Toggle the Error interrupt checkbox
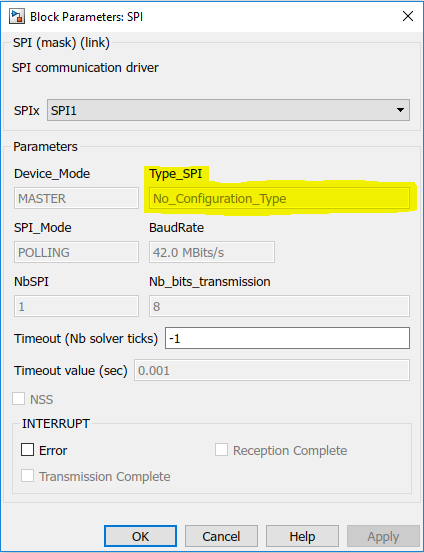The width and height of the screenshot is (424, 553). [x=27, y=450]
